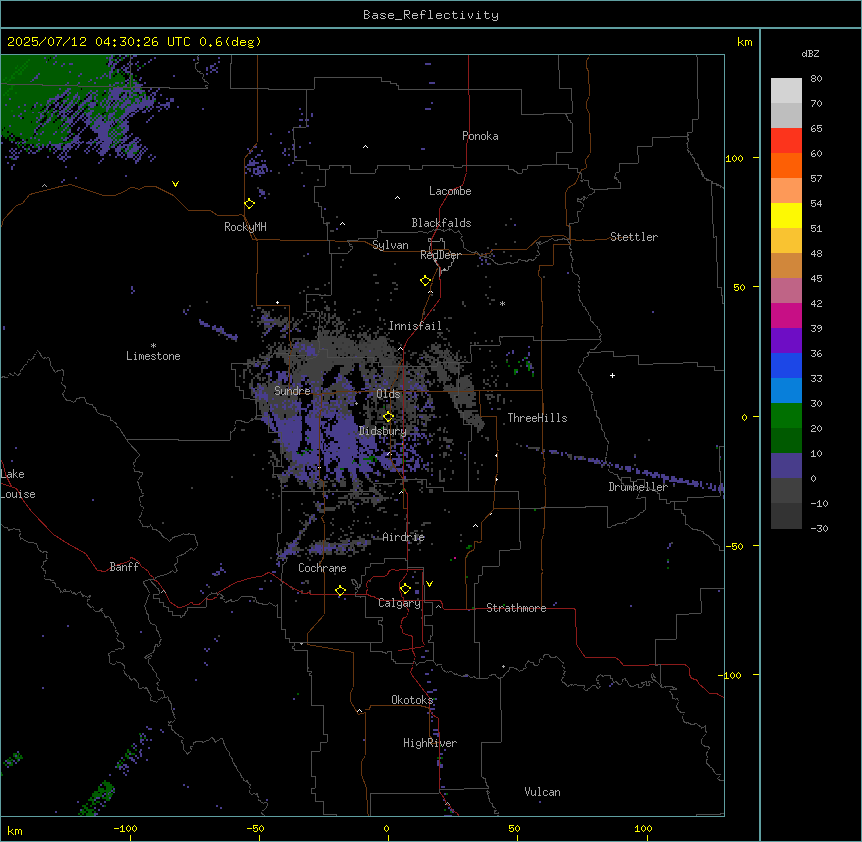The width and height of the screenshot is (862, 842).
Task: Click the Okotoks label
Action: point(412,700)
